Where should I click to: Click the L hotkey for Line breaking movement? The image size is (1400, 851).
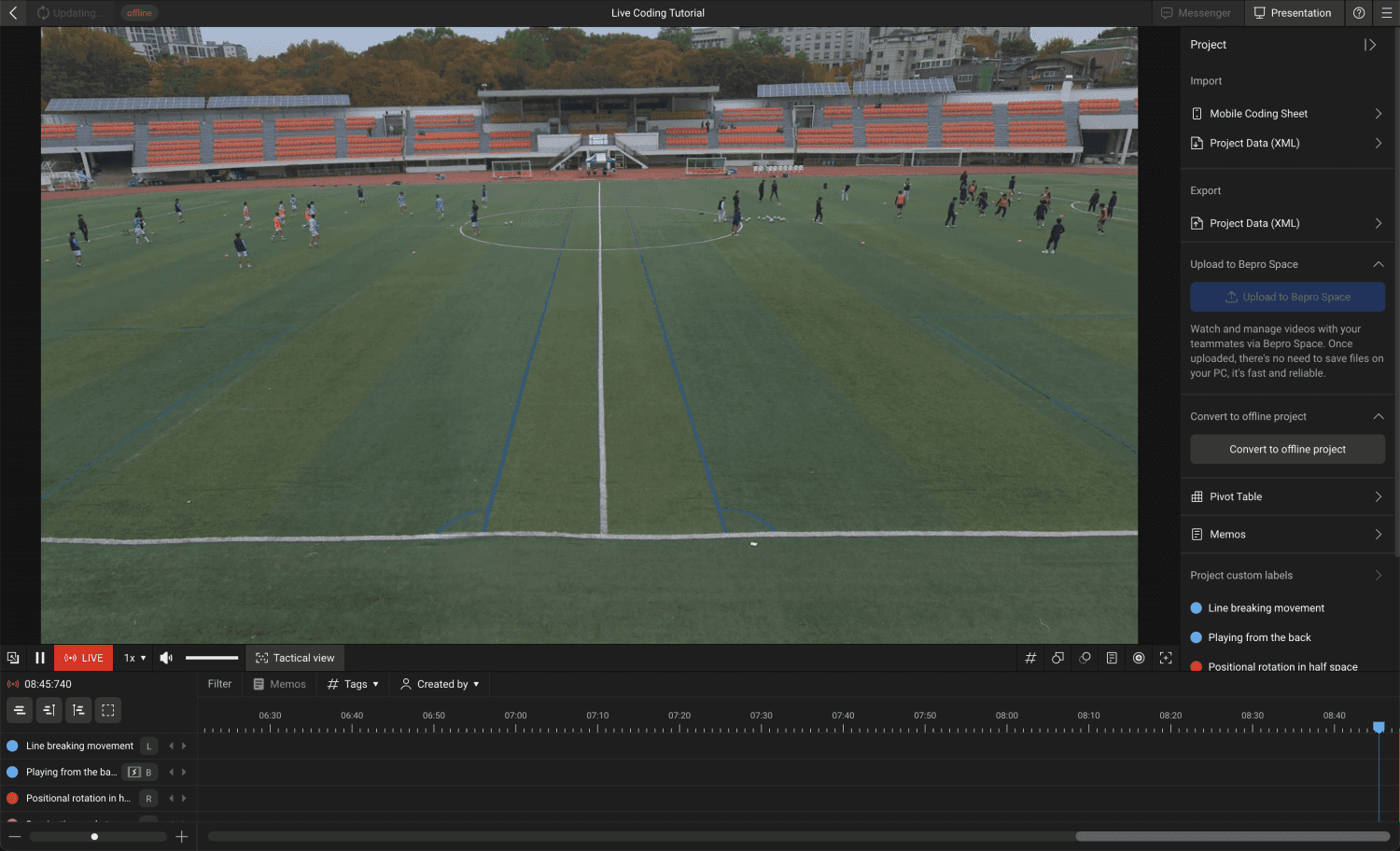pos(148,746)
